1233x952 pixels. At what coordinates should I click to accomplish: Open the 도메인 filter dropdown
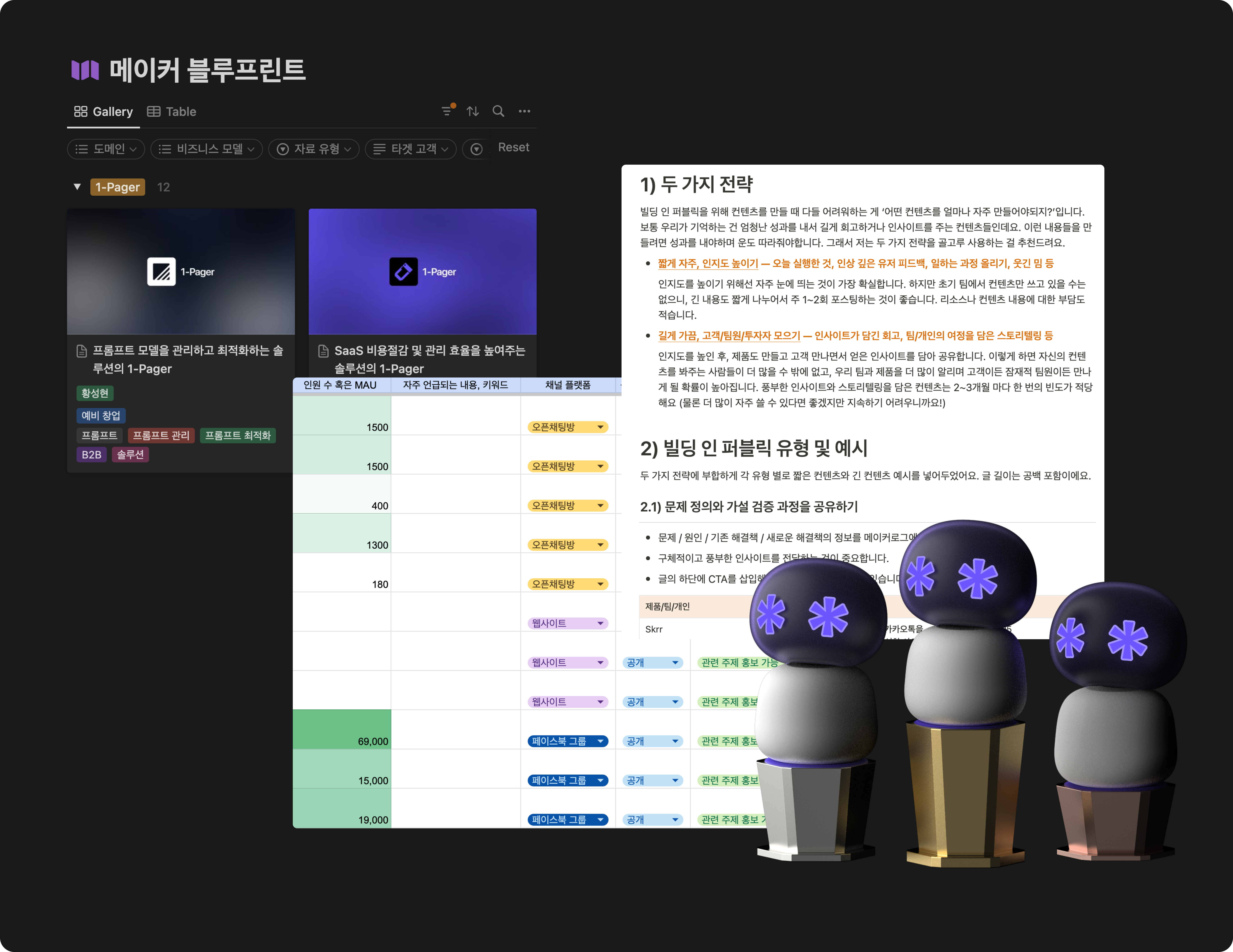[x=106, y=149]
